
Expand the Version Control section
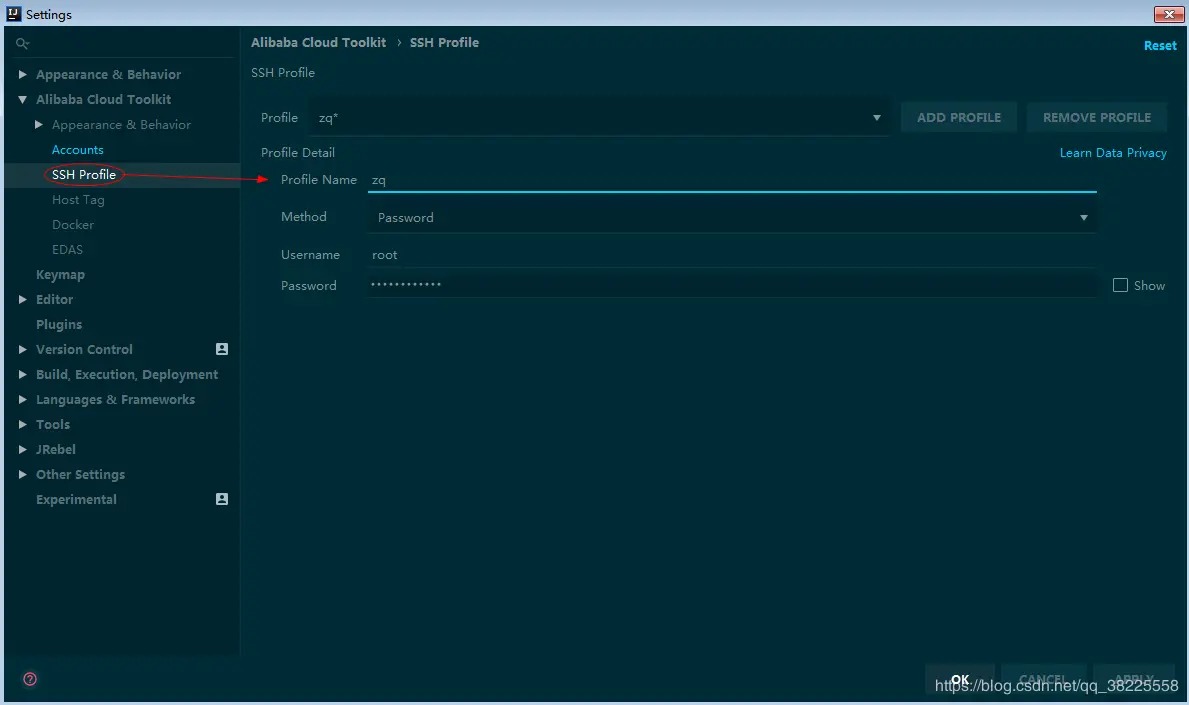click(23, 349)
